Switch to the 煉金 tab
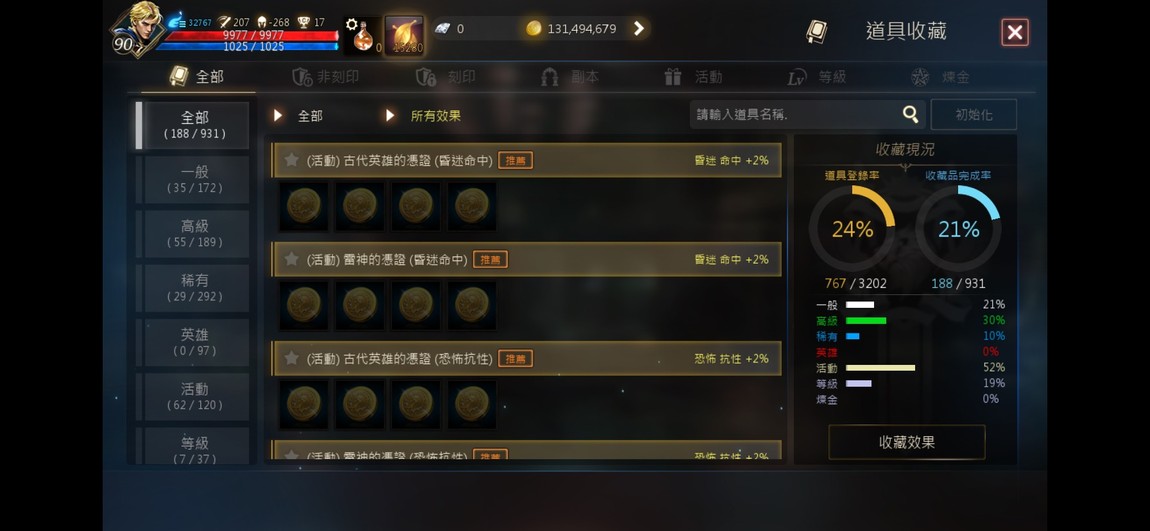This screenshot has width=1150, height=531. point(940,77)
